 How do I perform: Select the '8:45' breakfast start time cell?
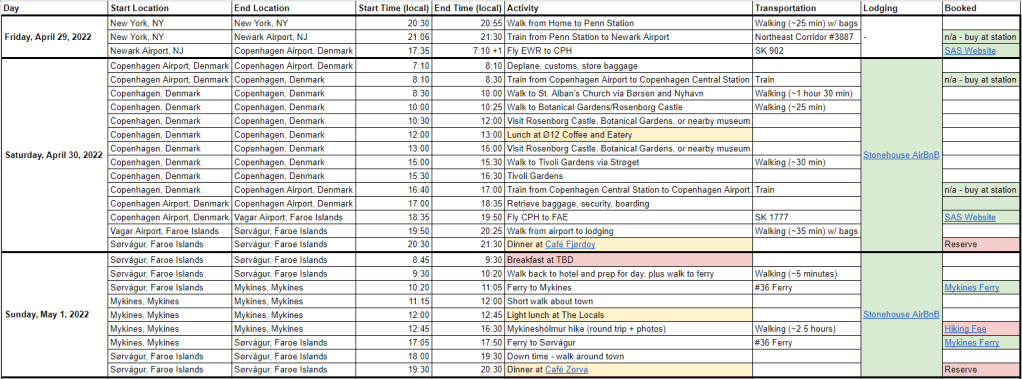point(394,260)
